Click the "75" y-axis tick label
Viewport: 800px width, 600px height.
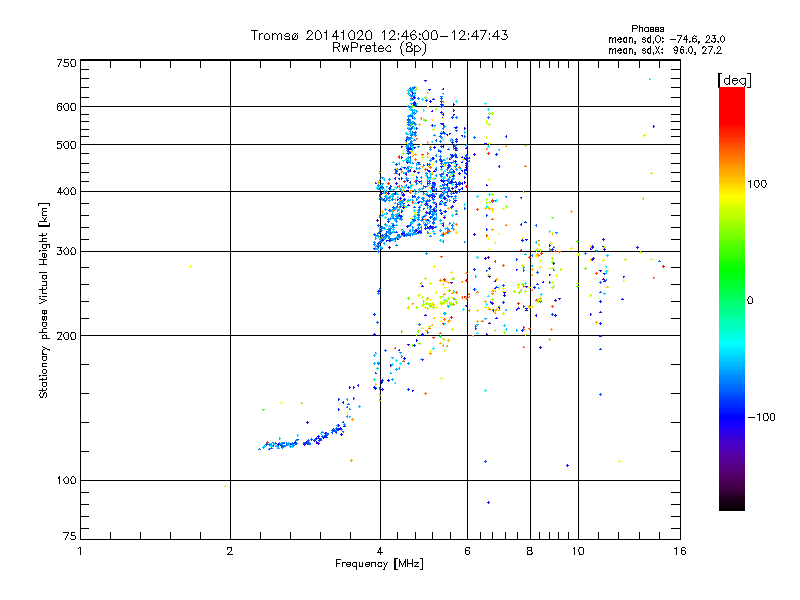click(70, 536)
